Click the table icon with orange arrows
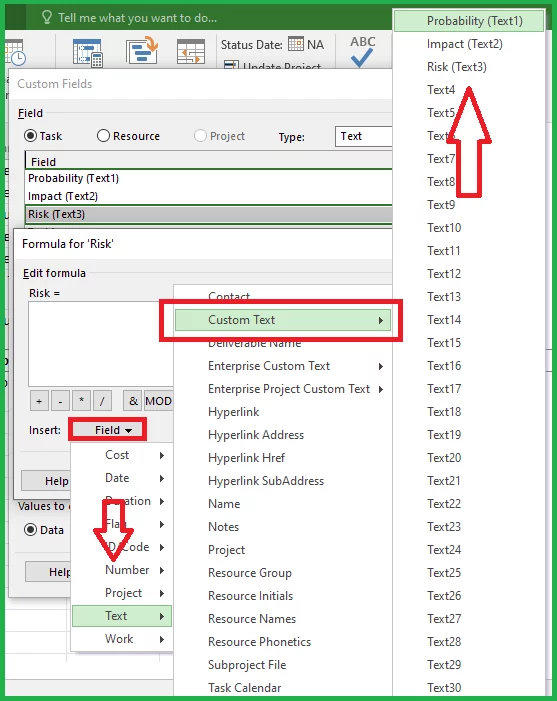The width and height of the screenshot is (557, 701). click(x=191, y=51)
